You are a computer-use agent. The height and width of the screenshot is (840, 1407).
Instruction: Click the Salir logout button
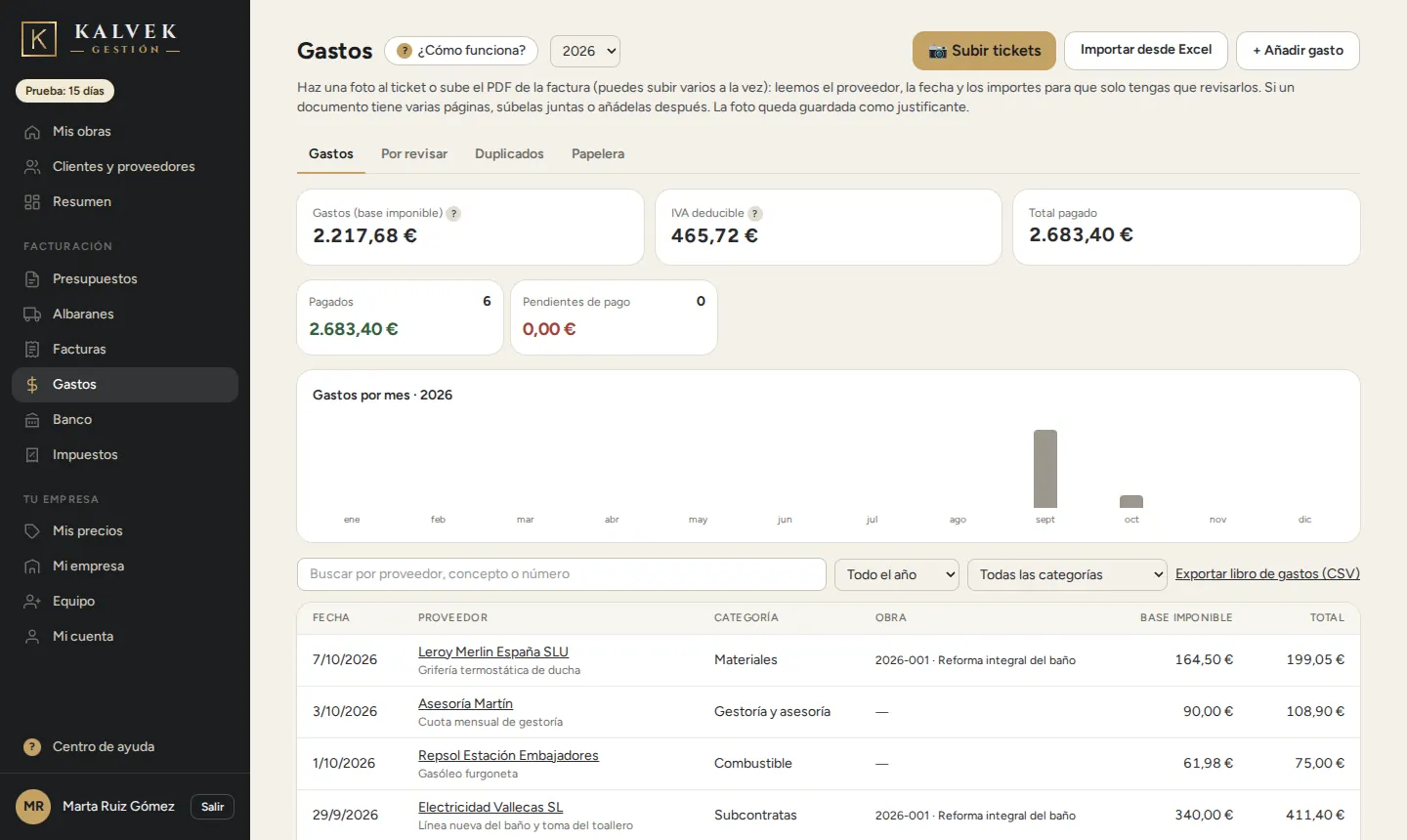click(x=212, y=807)
